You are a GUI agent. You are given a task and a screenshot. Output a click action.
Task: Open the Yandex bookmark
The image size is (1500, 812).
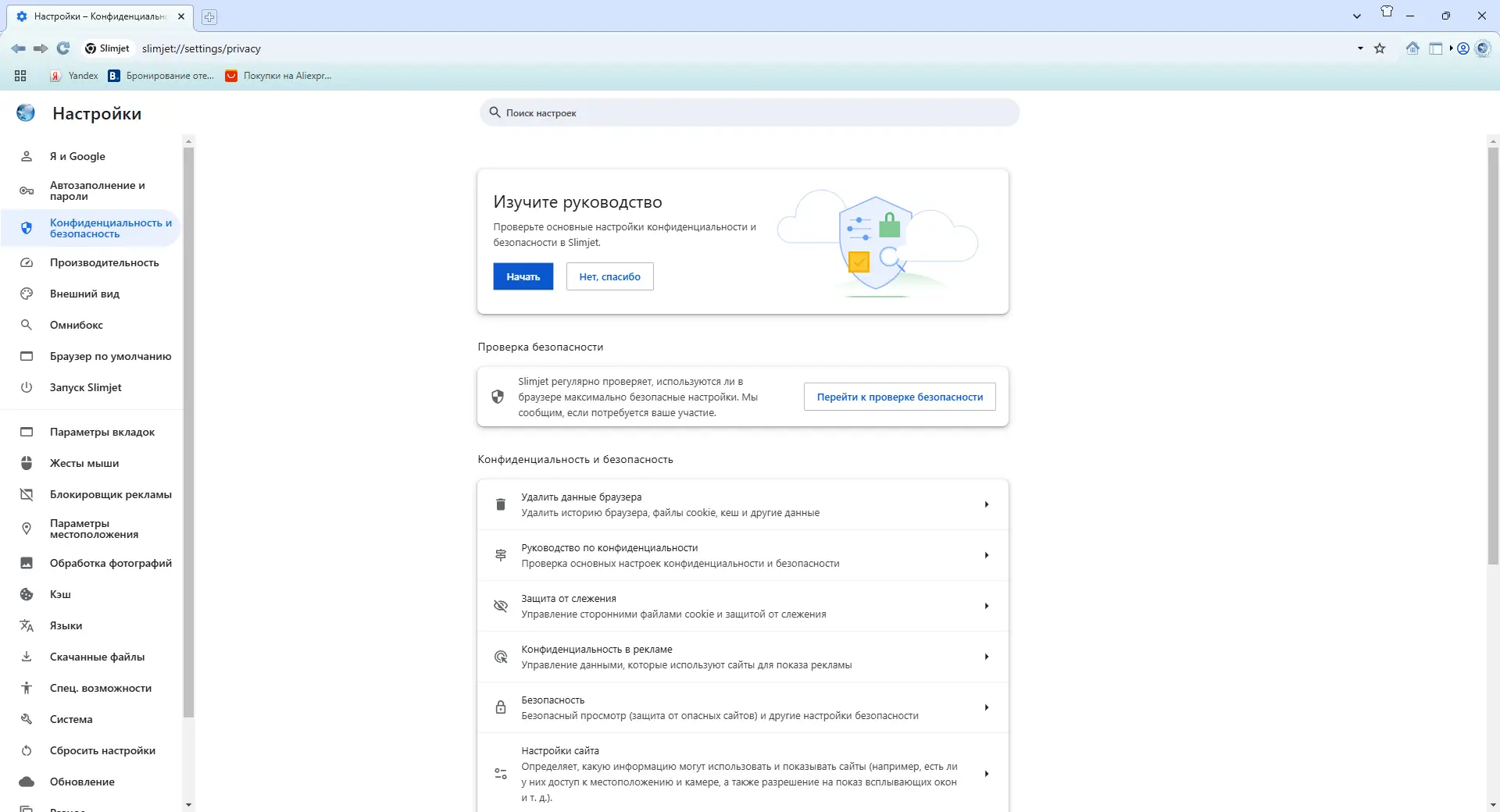pyautogui.click(x=73, y=76)
